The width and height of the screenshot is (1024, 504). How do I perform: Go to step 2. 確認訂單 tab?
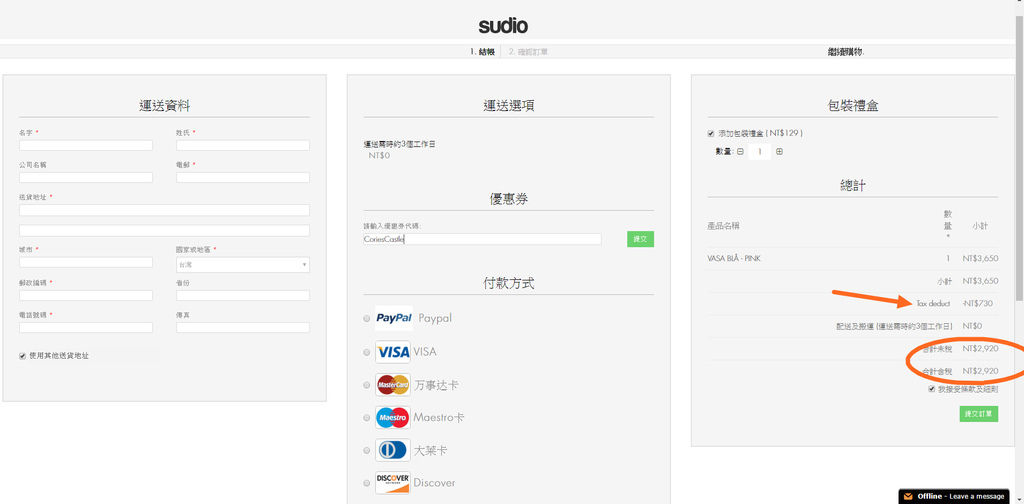[528, 52]
